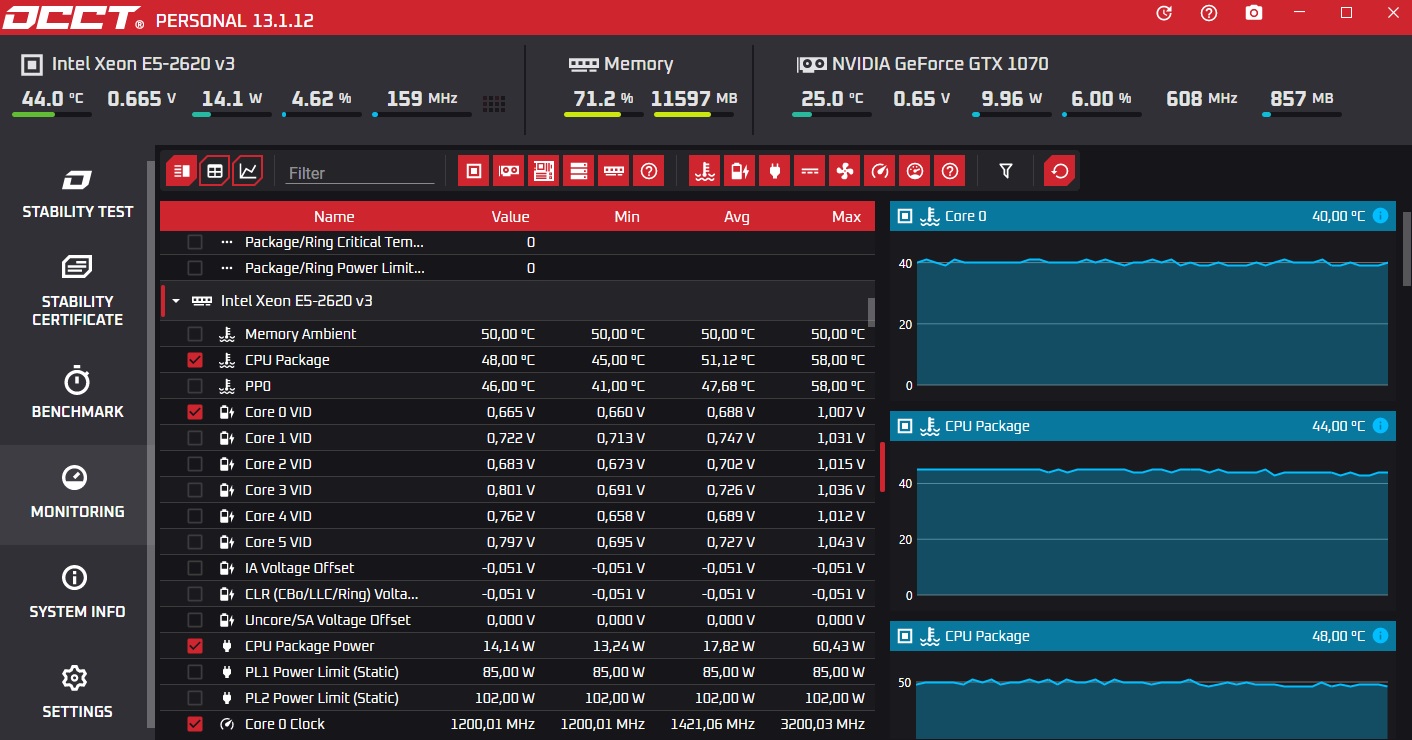Click the PL2 Power Limit (Static) row name
The width and height of the screenshot is (1412, 740).
[321, 698]
